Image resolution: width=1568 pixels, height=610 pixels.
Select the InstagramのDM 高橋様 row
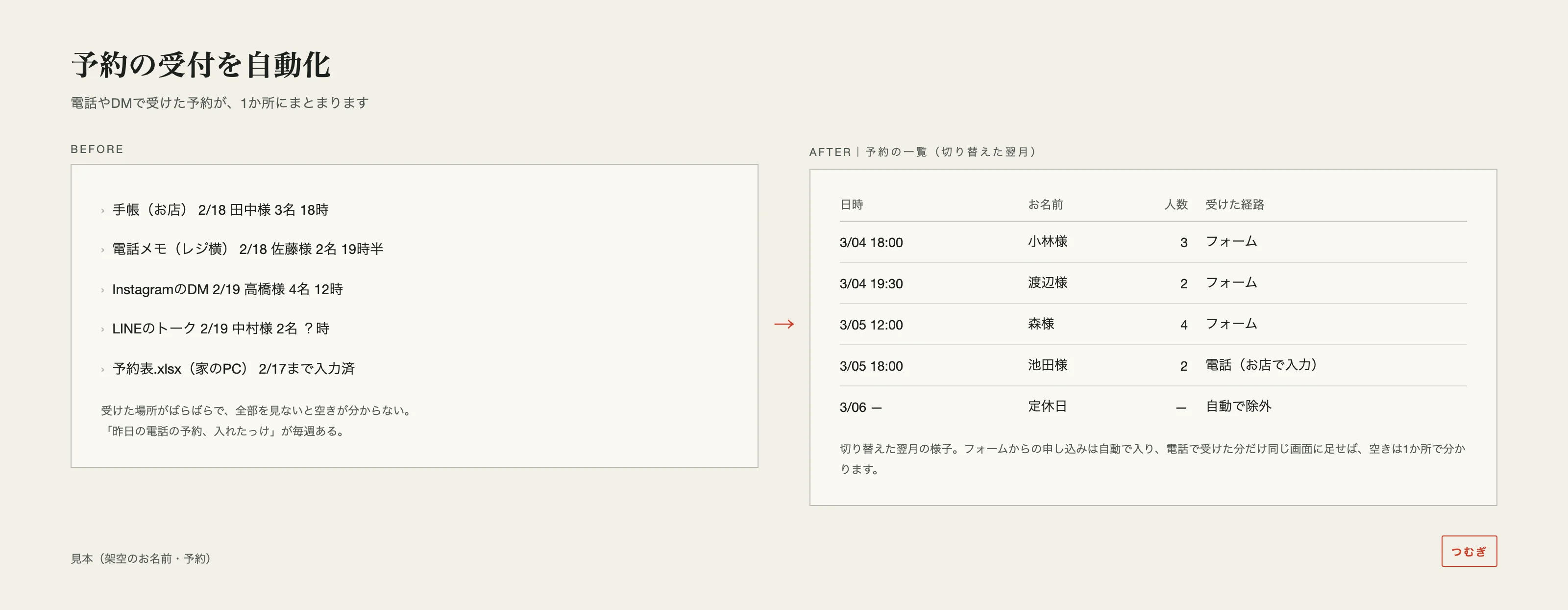(222, 289)
